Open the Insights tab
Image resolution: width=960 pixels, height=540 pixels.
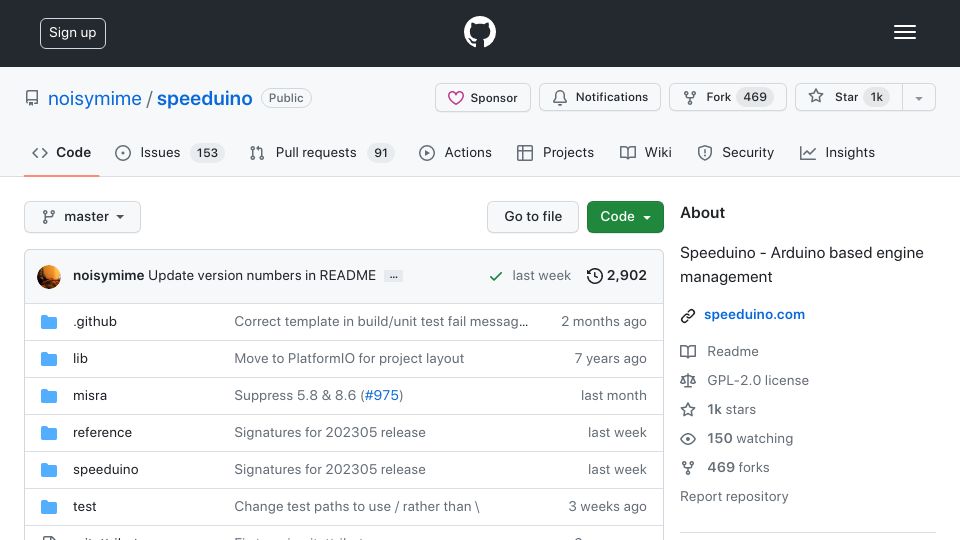(x=837, y=152)
